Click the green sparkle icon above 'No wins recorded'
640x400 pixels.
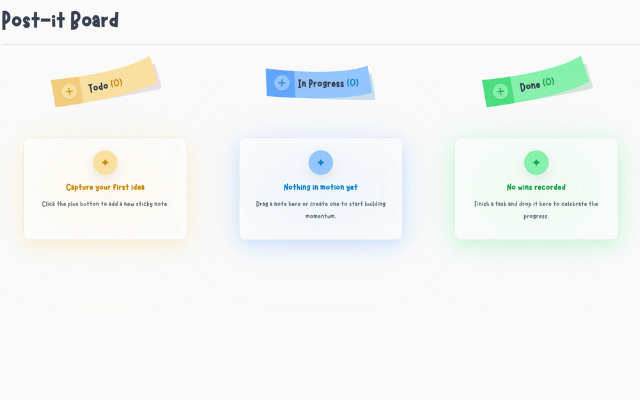pos(536,162)
